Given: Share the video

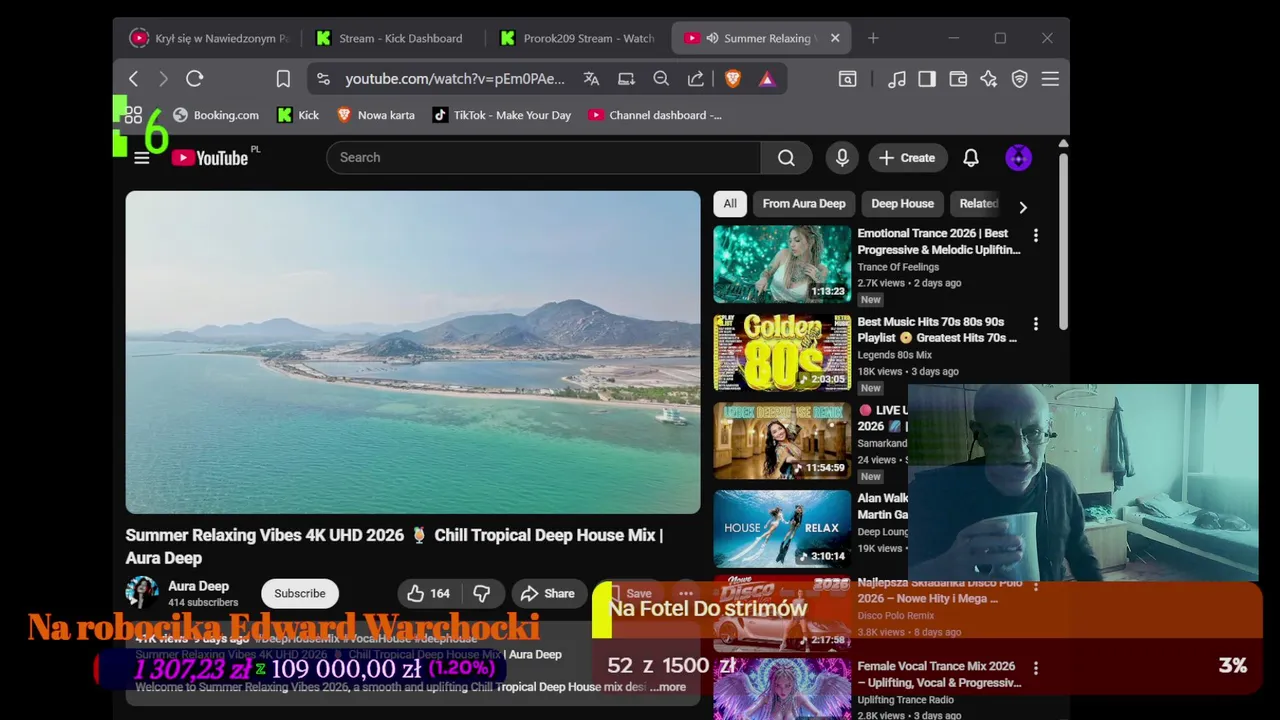Looking at the screenshot, I should pos(548,594).
